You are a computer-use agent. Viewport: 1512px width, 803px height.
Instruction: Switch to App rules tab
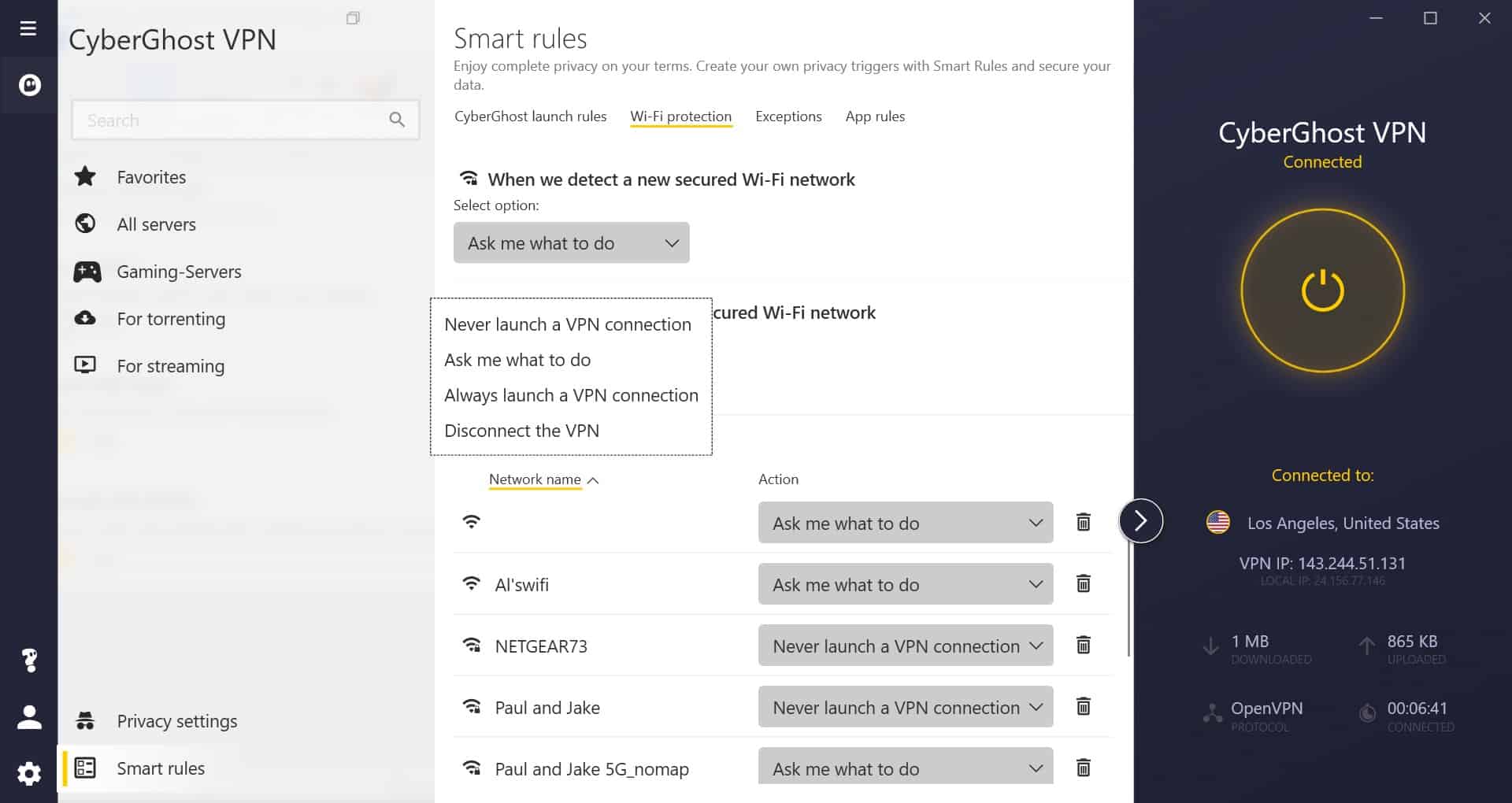[x=875, y=117]
